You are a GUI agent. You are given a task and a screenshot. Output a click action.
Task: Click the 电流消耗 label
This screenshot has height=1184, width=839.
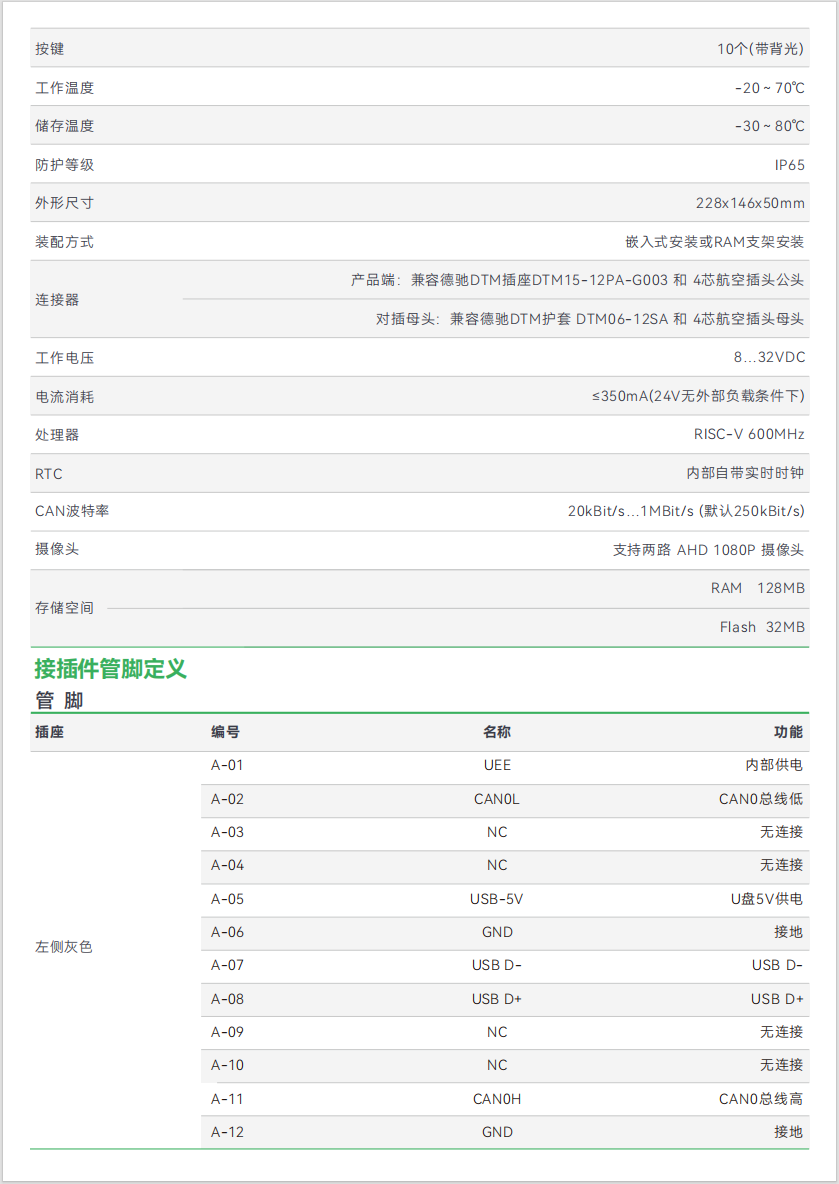pos(64,396)
